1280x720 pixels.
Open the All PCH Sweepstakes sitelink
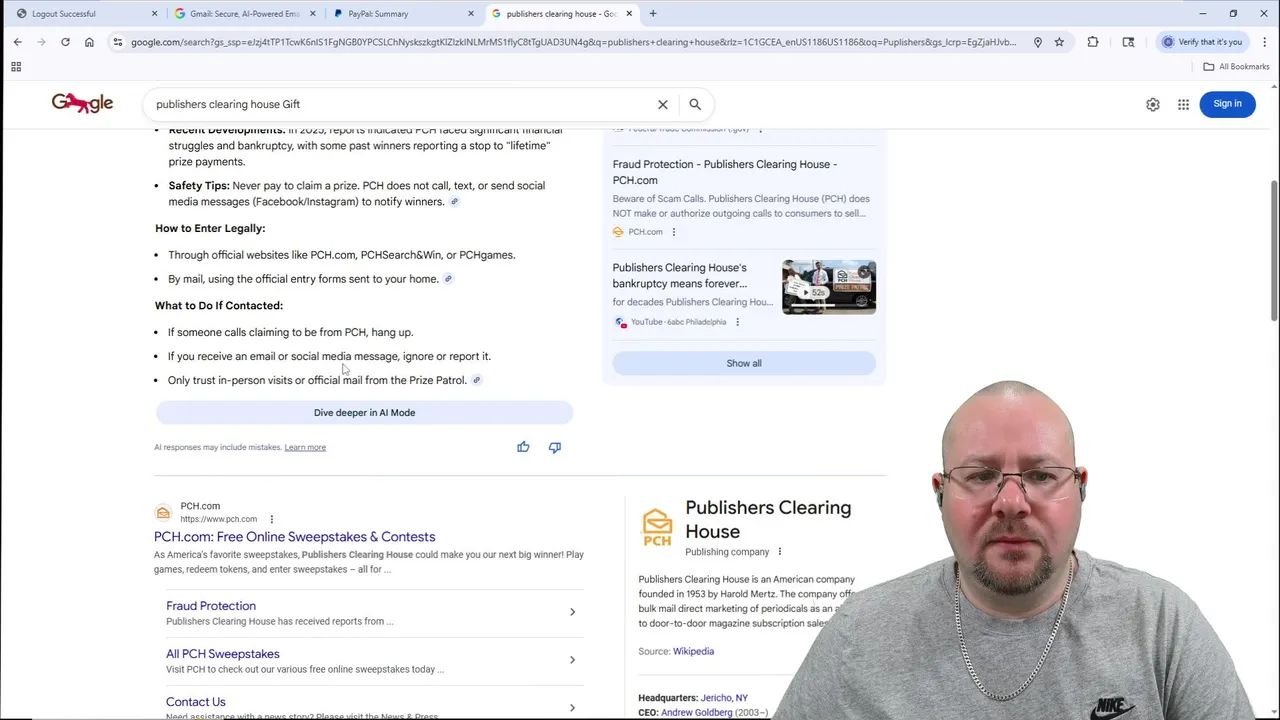(x=223, y=654)
